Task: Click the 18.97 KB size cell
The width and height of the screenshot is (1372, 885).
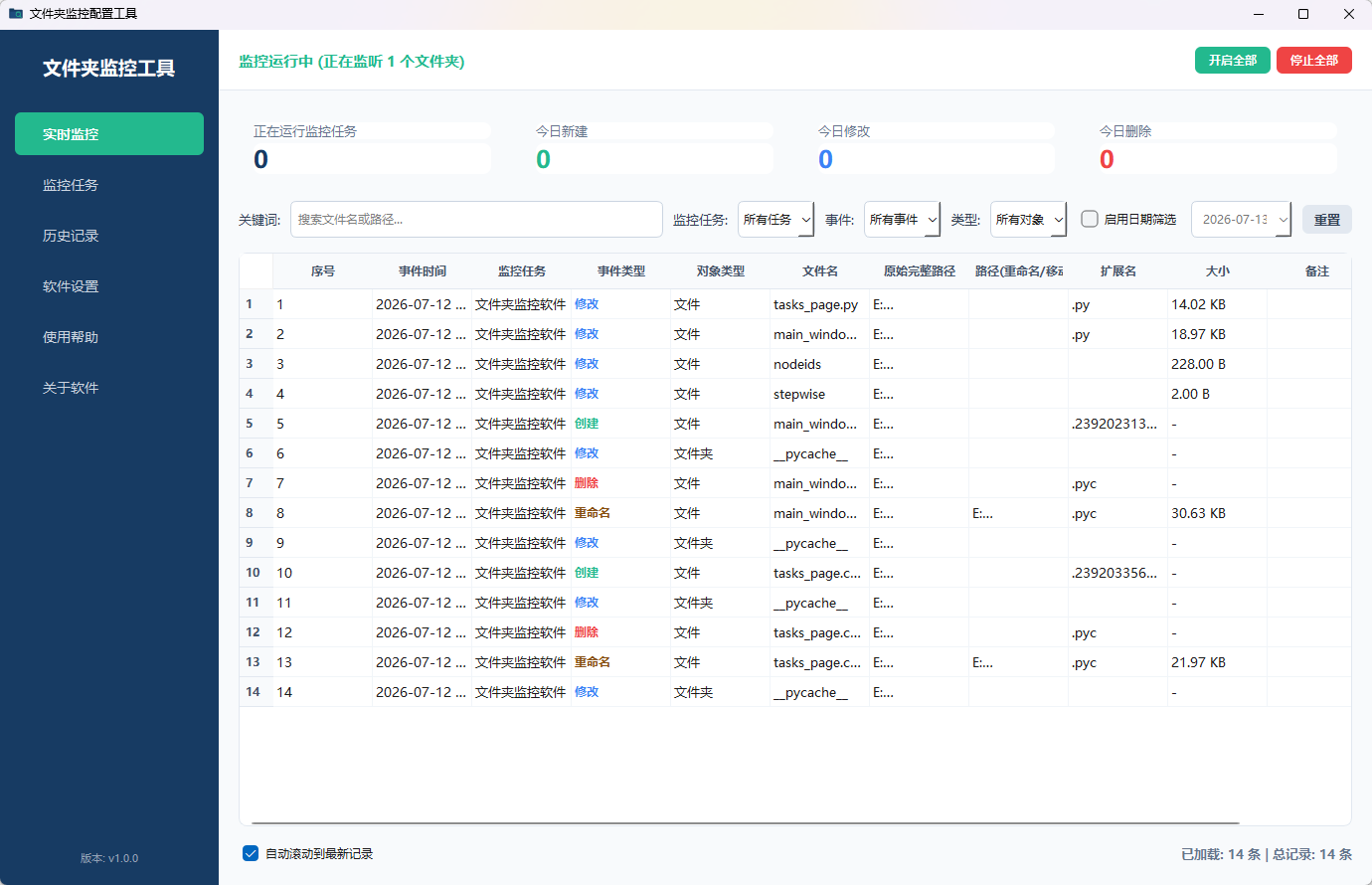Action: coord(1218,334)
